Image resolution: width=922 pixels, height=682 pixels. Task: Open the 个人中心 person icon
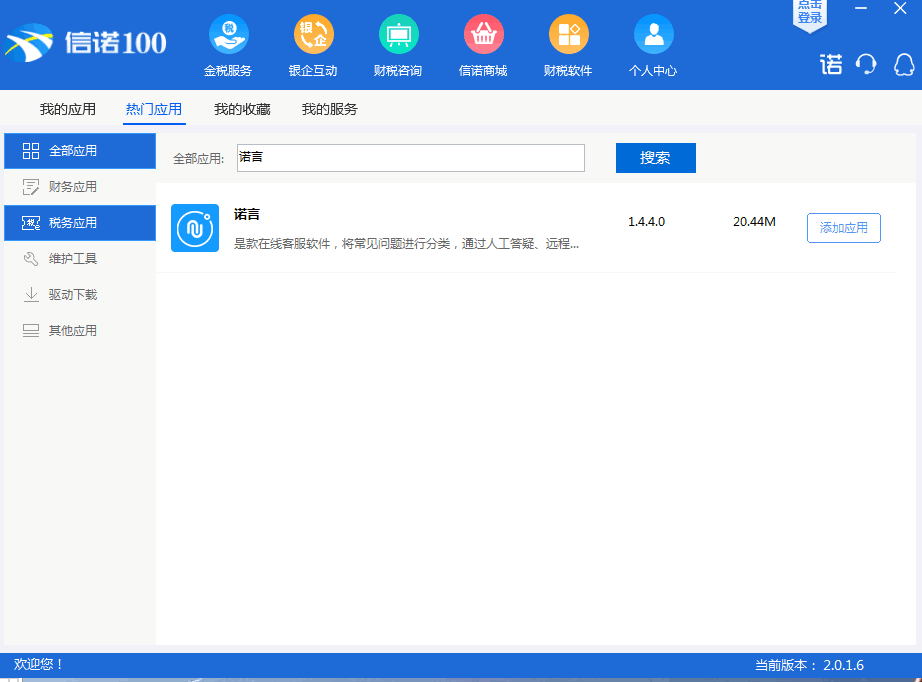pos(653,34)
